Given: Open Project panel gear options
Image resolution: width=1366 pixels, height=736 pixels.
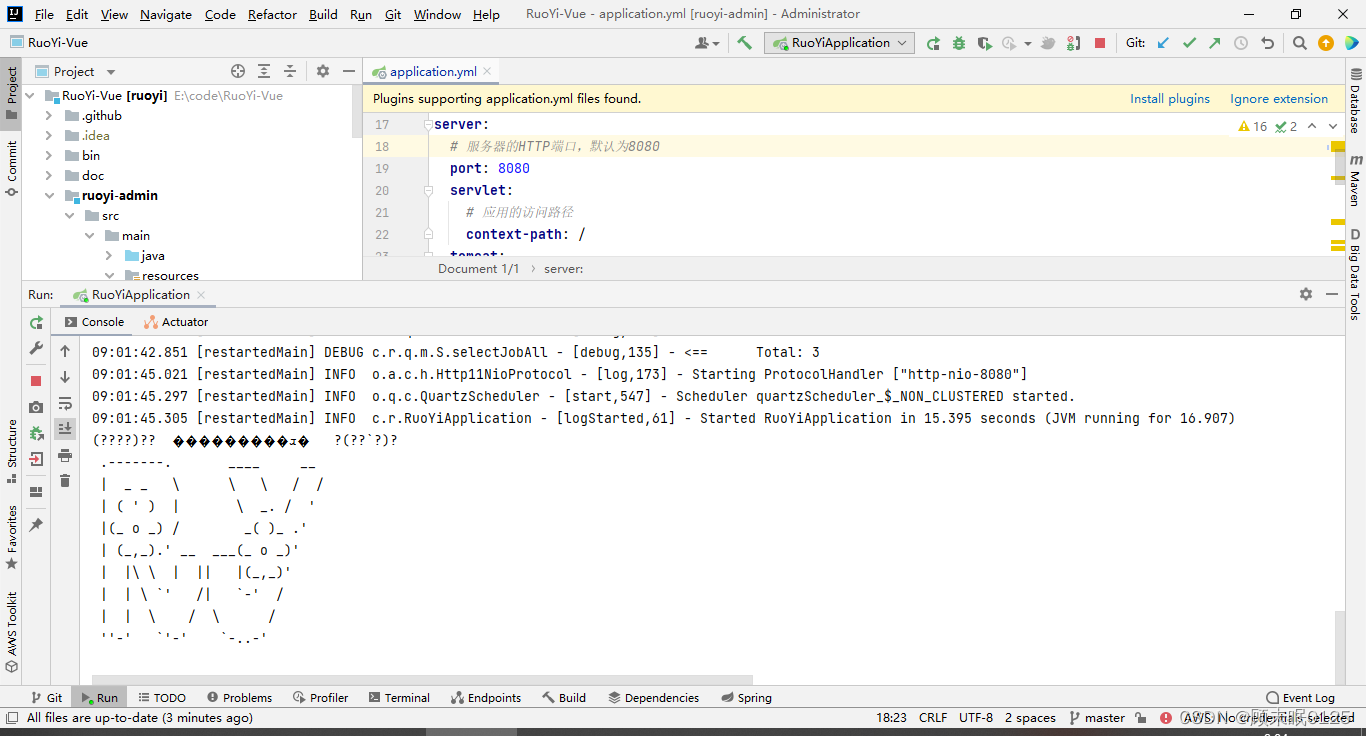Looking at the screenshot, I should (323, 71).
